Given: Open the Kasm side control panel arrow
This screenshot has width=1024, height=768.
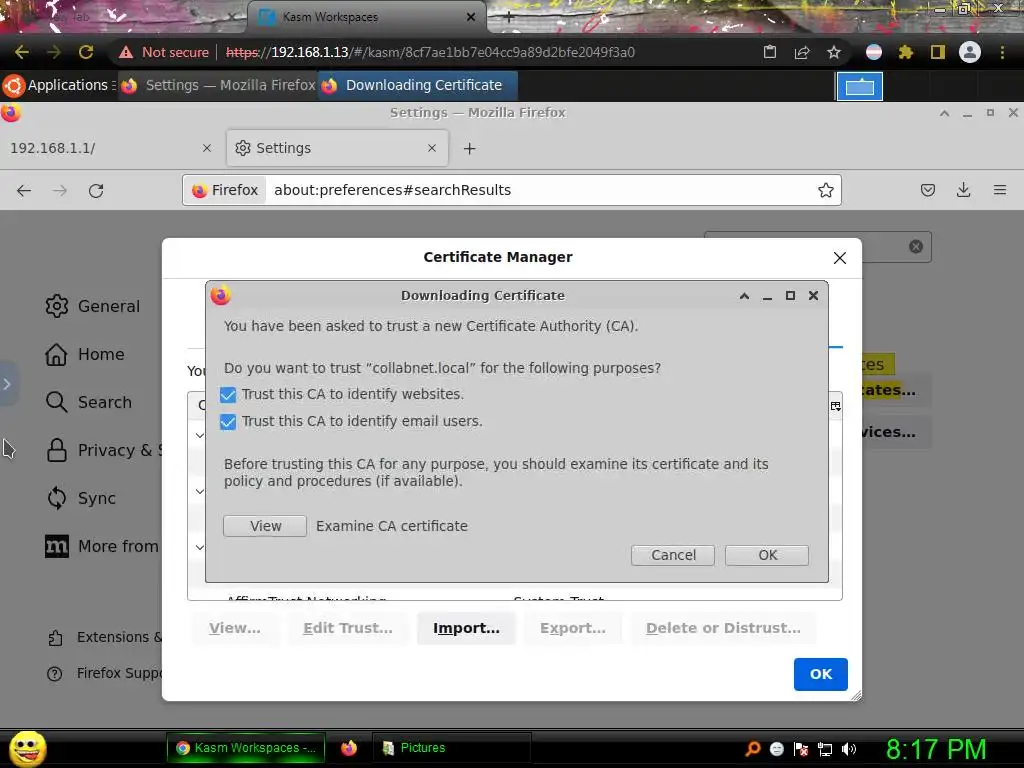Looking at the screenshot, I should point(7,384).
